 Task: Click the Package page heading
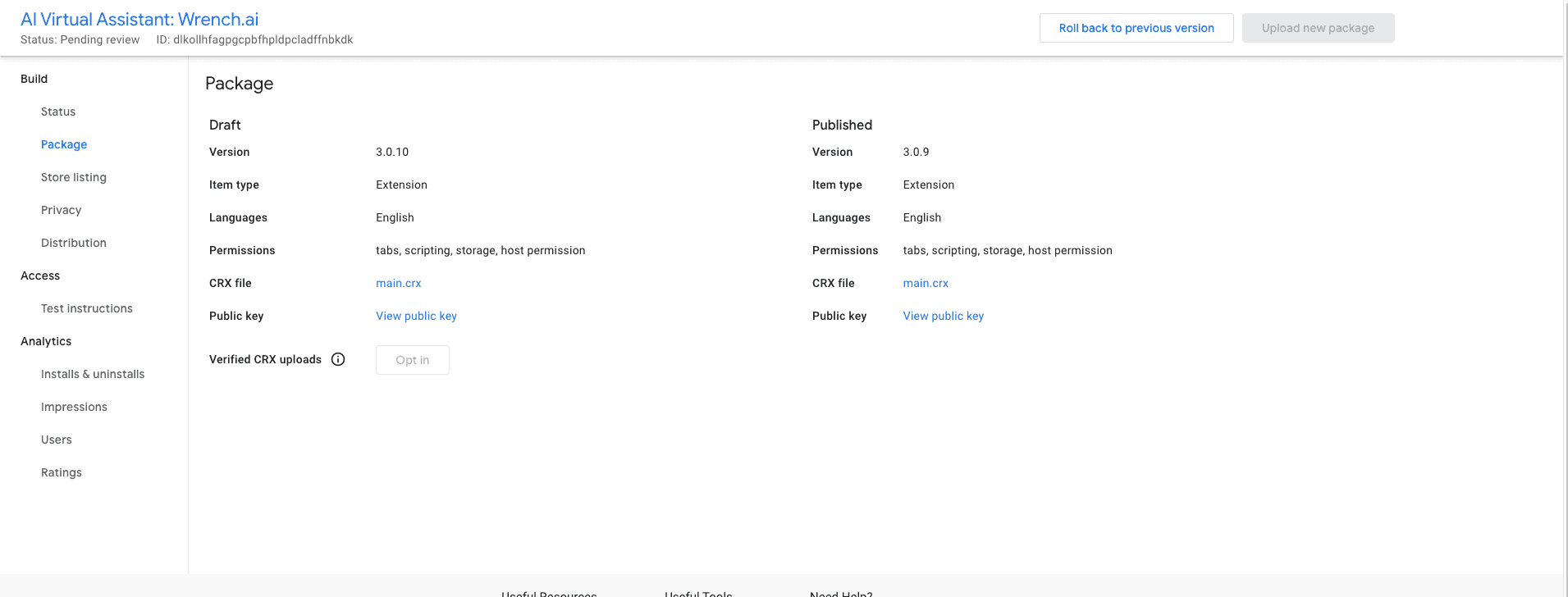pyautogui.click(x=240, y=84)
